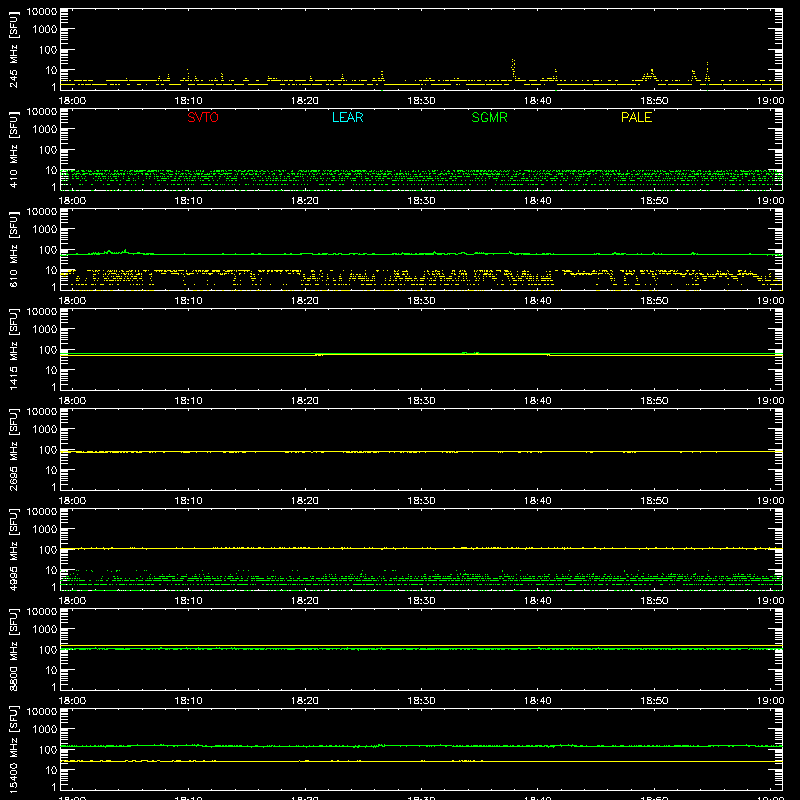Select the 4995 MHz [SFU] axis title

13,549
